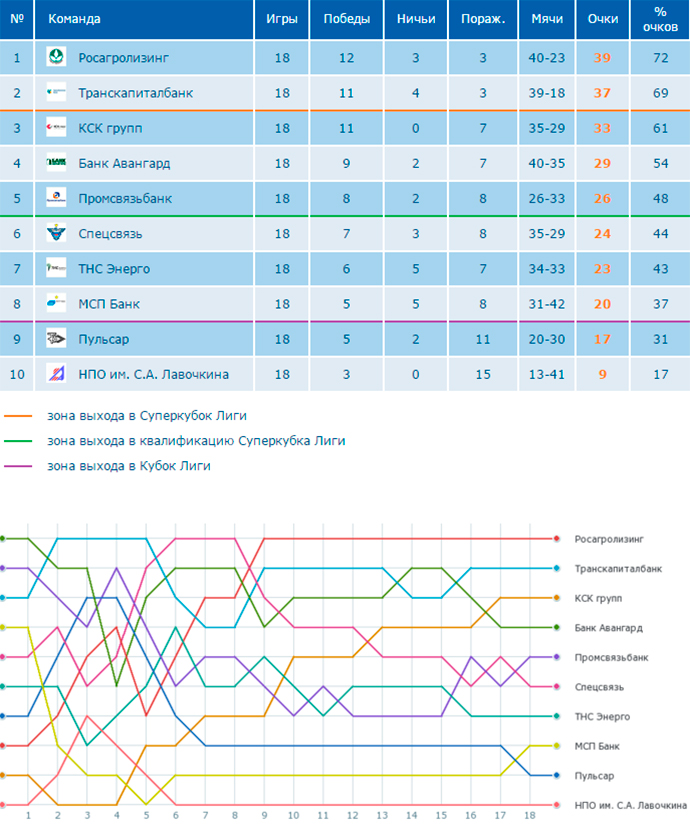Click Росагролизинг label in chart legend
Viewport: 690px width, 834px height.
click(x=609, y=539)
